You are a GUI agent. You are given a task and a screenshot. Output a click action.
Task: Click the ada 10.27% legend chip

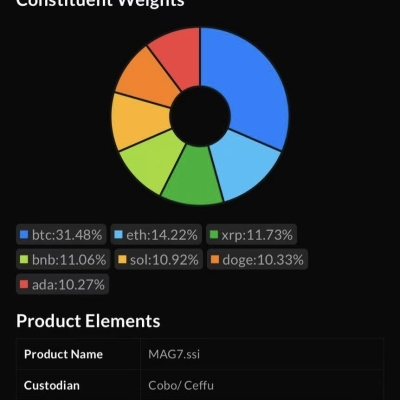[62, 284]
